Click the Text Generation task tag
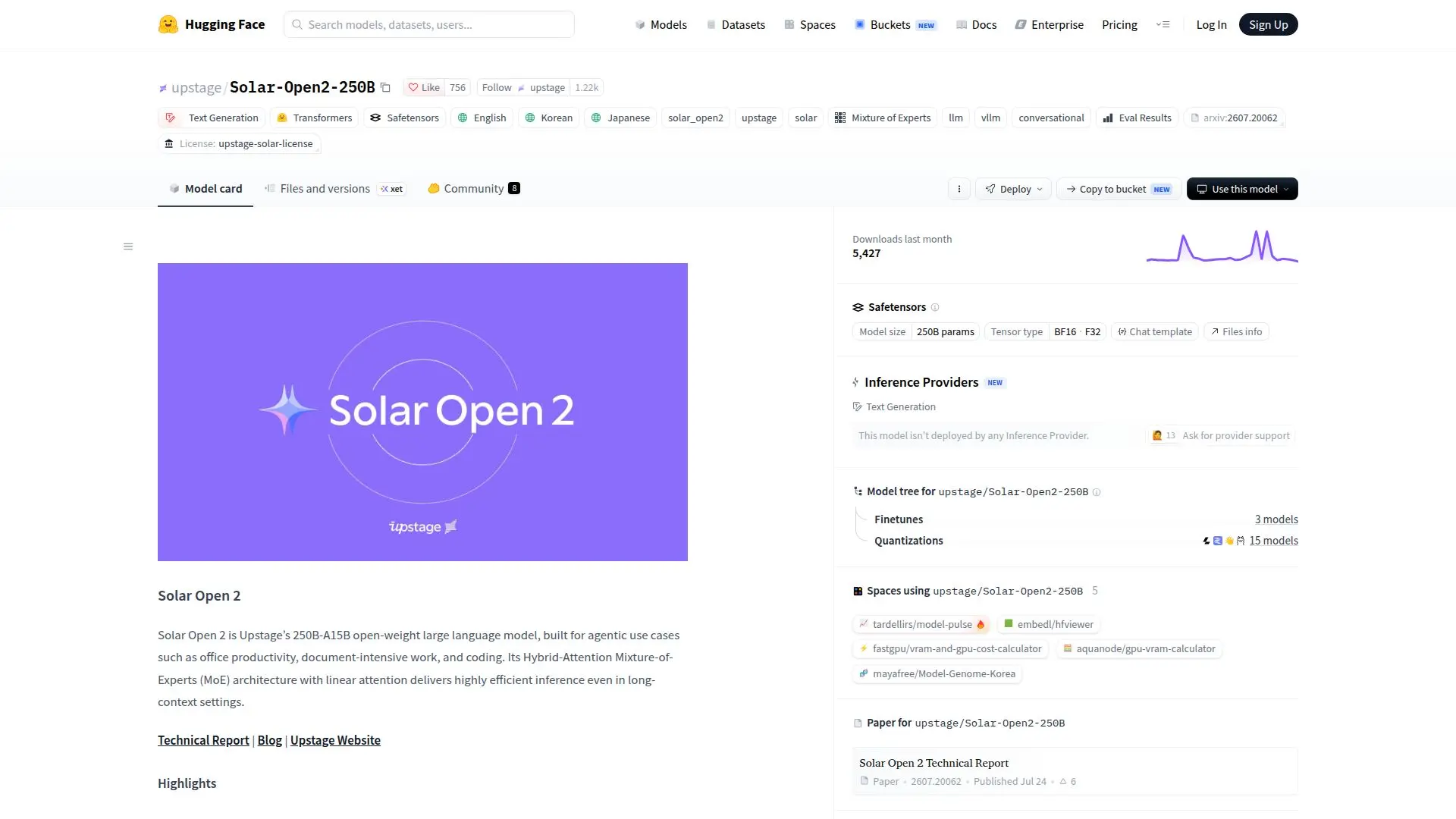1456x819 pixels. [x=212, y=118]
